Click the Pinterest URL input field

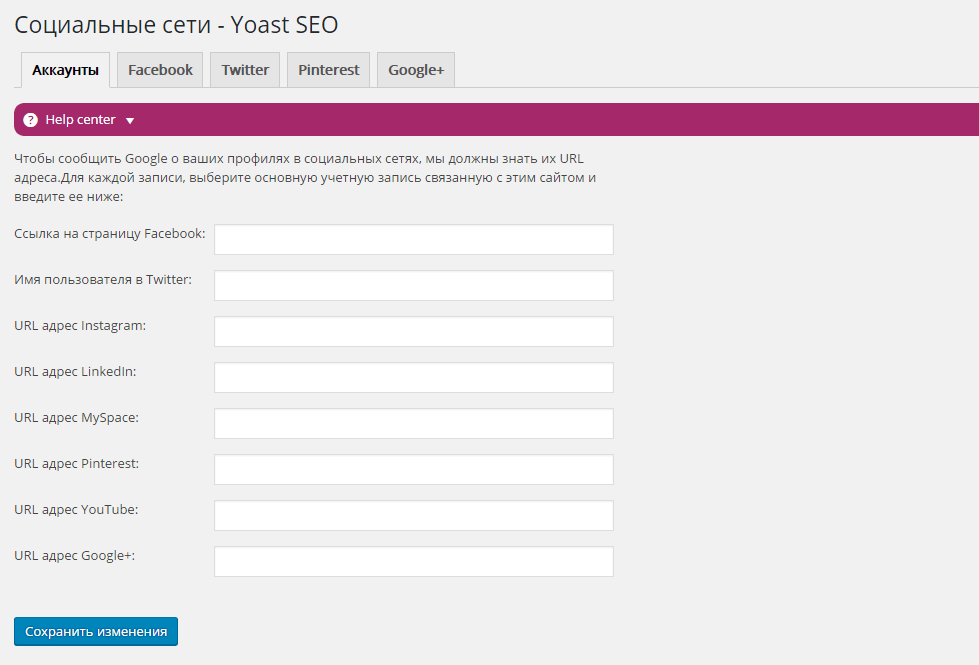pyautogui.click(x=414, y=470)
